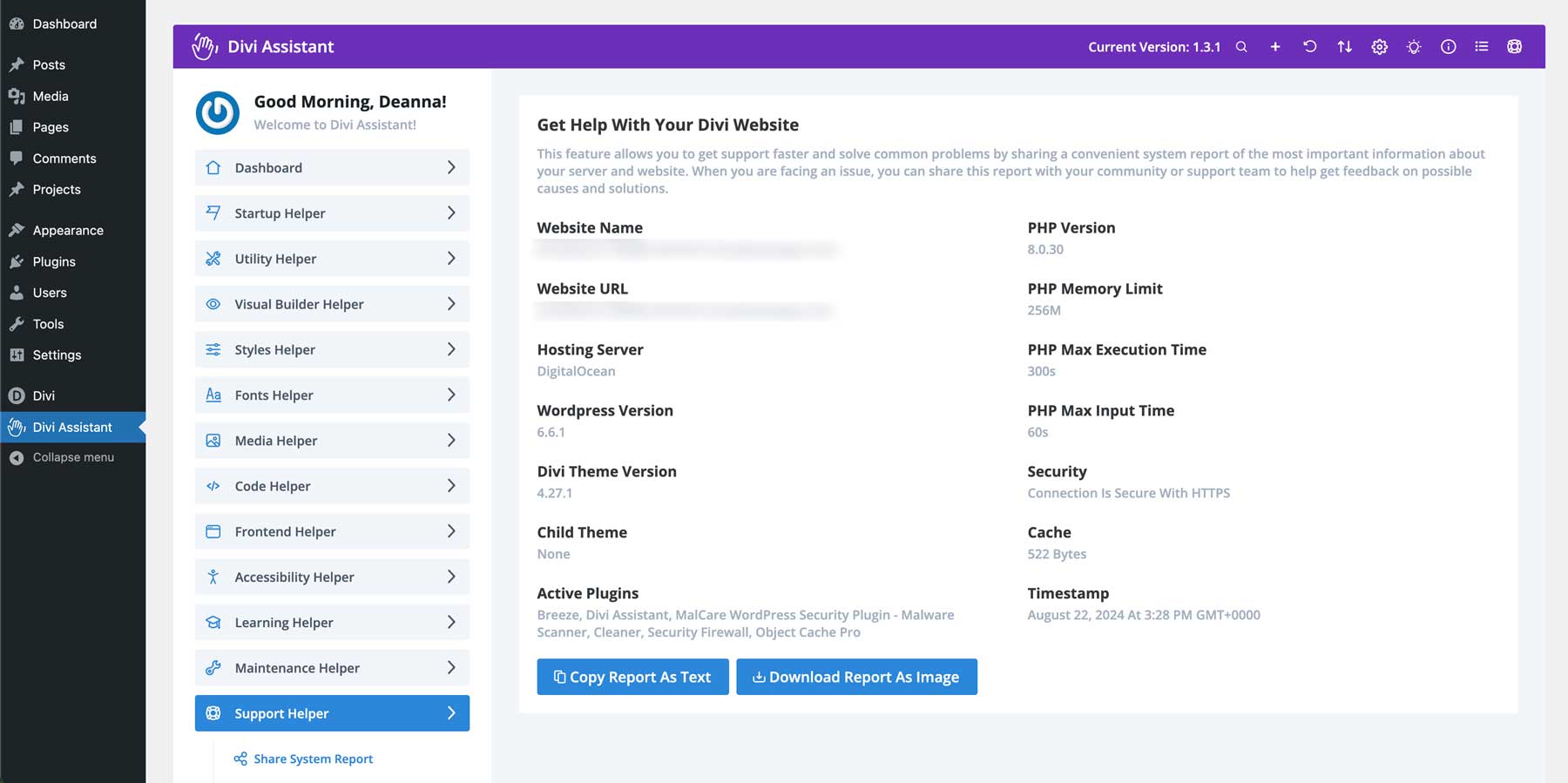Click the reset arrow icon in header
The width and height of the screenshot is (1568, 783).
click(x=1309, y=47)
